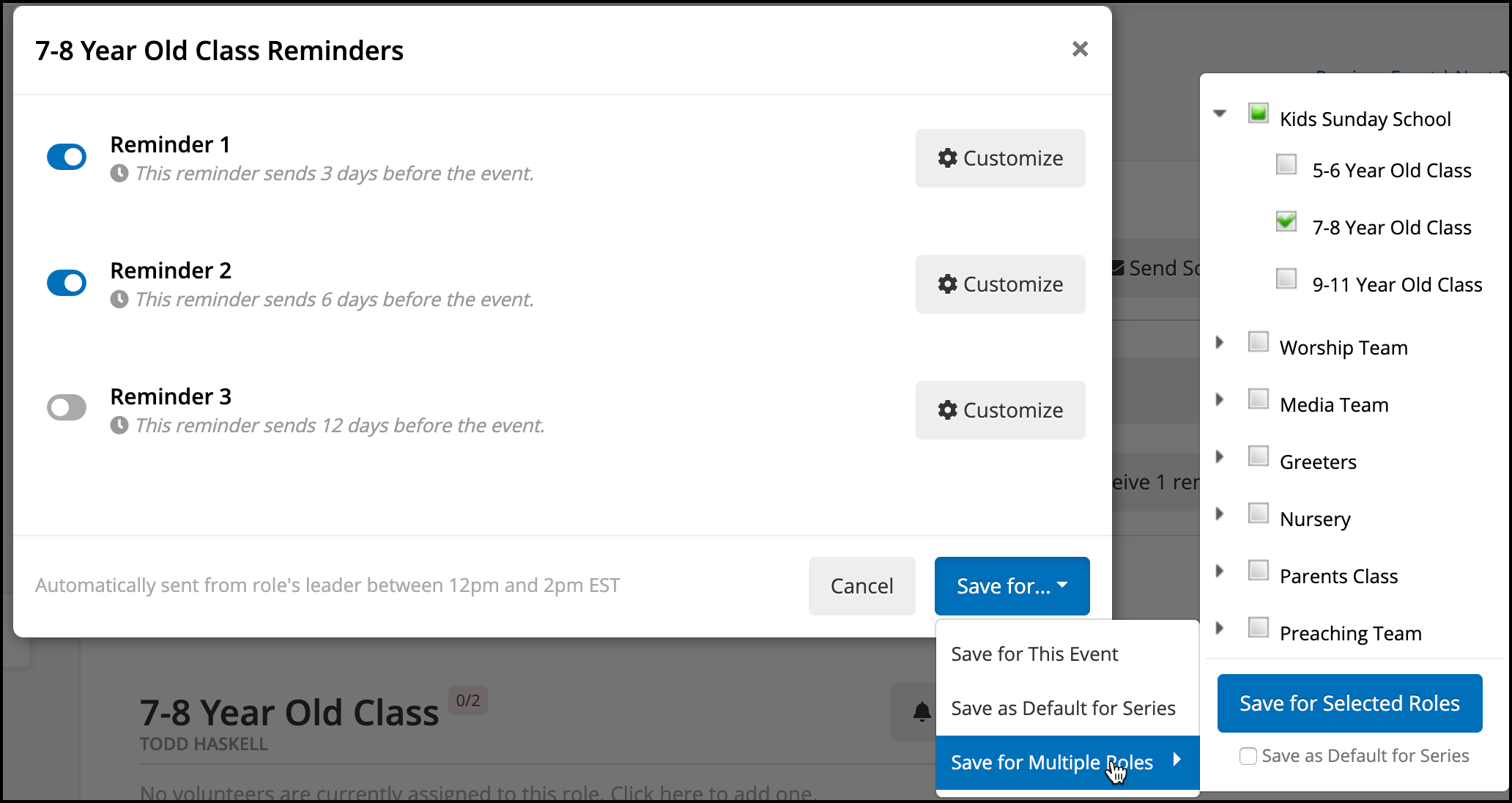Click the clock icon under Reminder 2

pyautogui.click(x=119, y=300)
